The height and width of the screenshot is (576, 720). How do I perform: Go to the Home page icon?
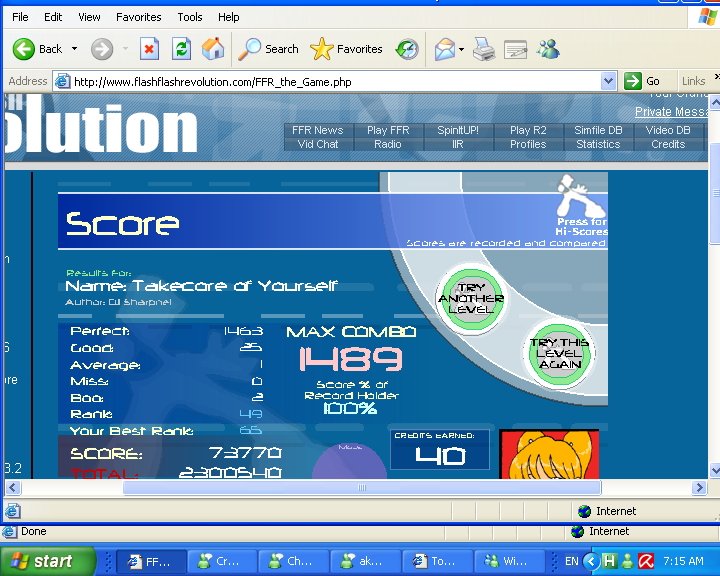click(213, 49)
